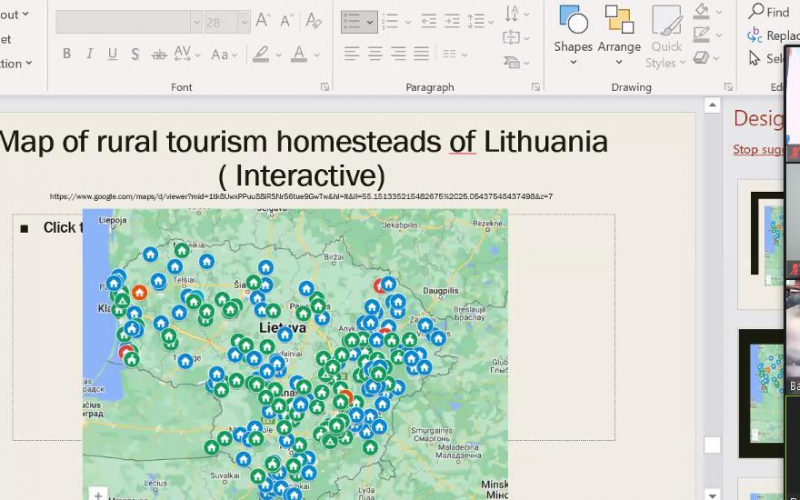Apply bullets list

pyautogui.click(x=353, y=22)
